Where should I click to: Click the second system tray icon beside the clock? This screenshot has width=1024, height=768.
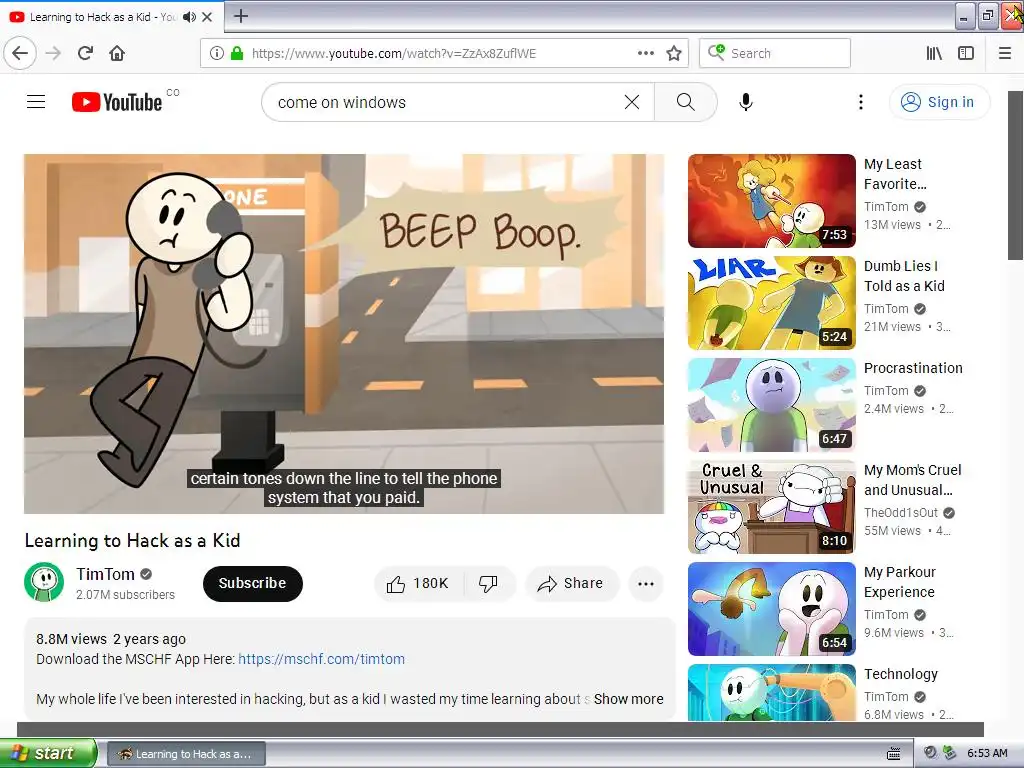point(950,753)
